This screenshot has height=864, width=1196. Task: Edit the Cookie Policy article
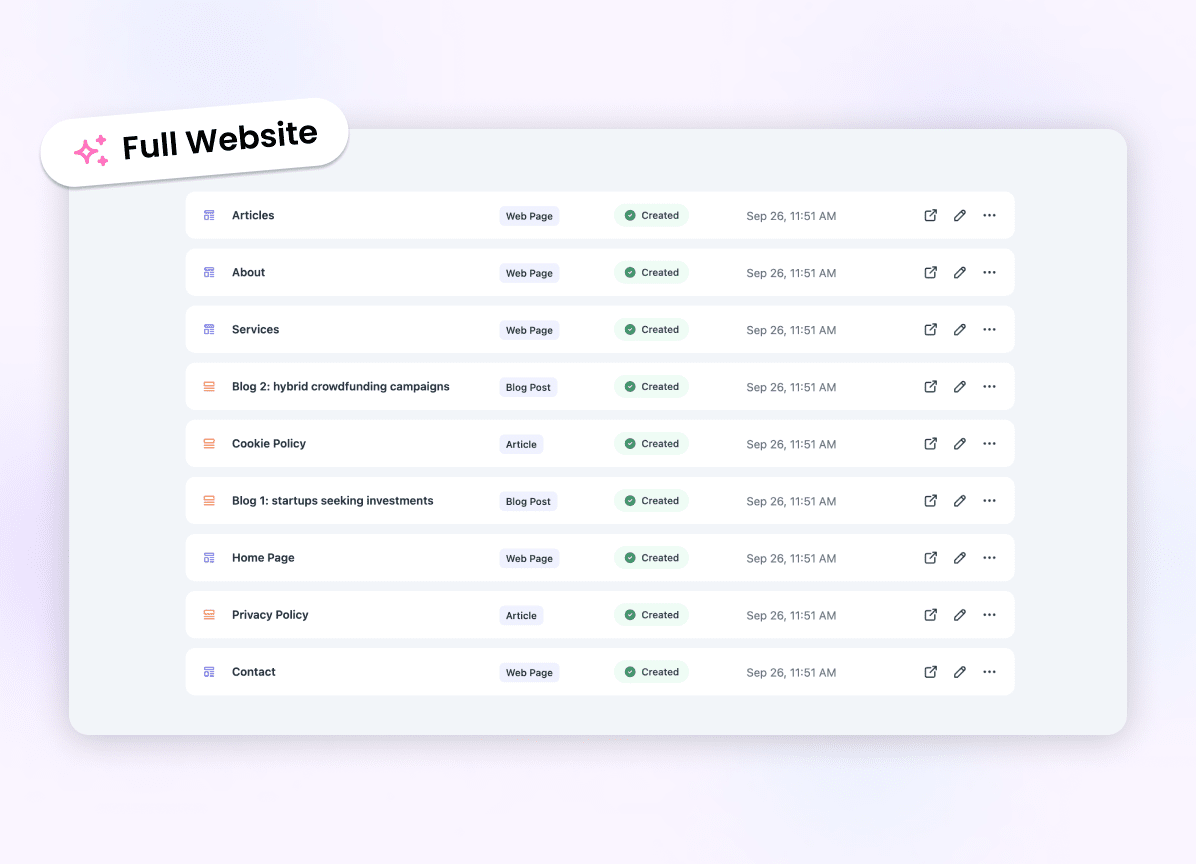click(960, 444)
